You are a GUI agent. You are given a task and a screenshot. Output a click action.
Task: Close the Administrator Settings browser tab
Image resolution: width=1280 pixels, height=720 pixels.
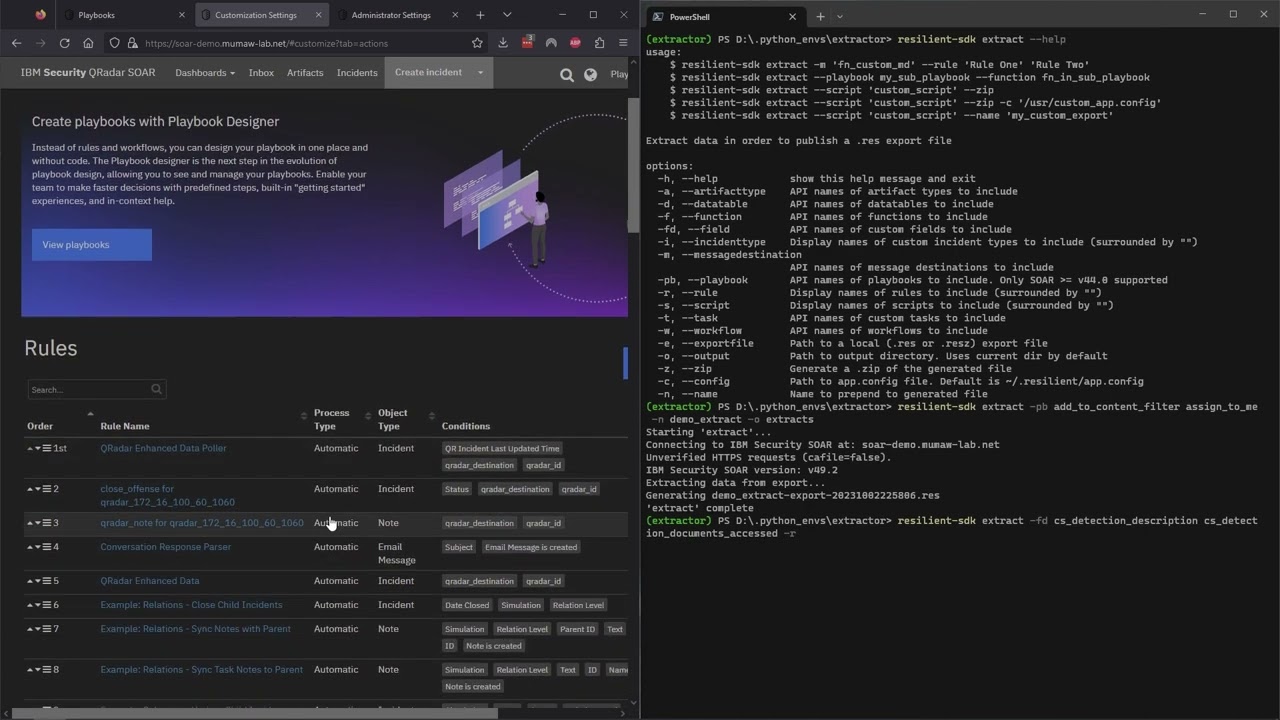[454, 15]
